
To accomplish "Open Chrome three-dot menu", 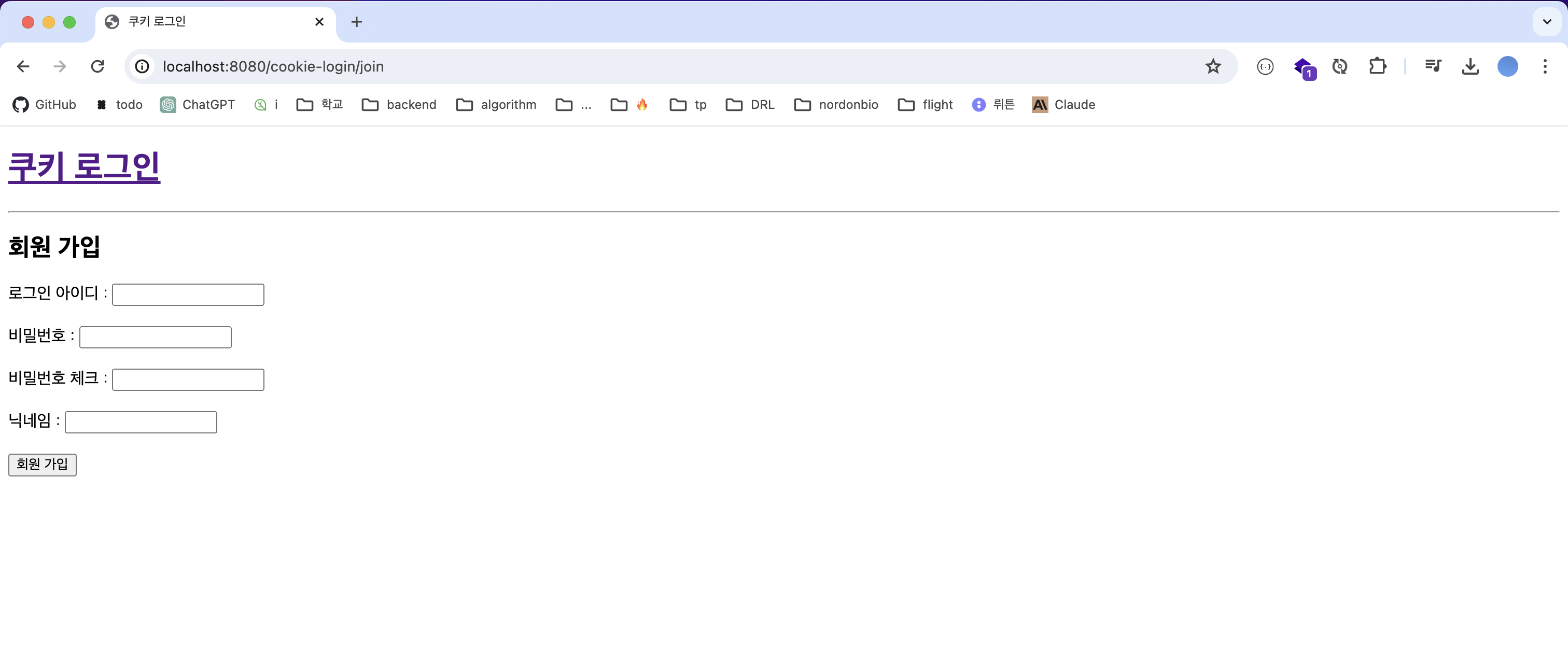I will click(x=1544, y=66).
